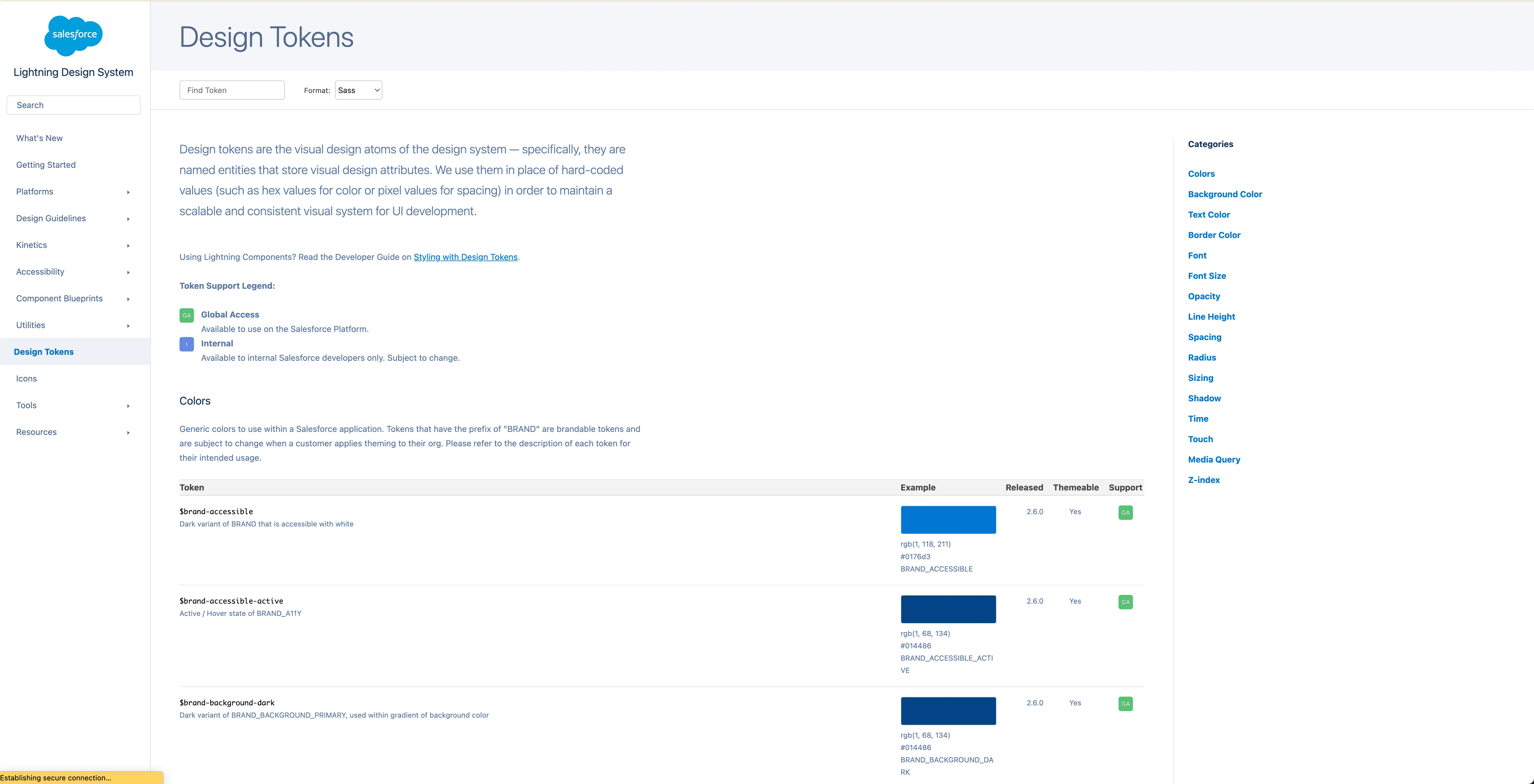
Task: Click the GA support badge for $brand-accessible
Action: (1125, 513)
